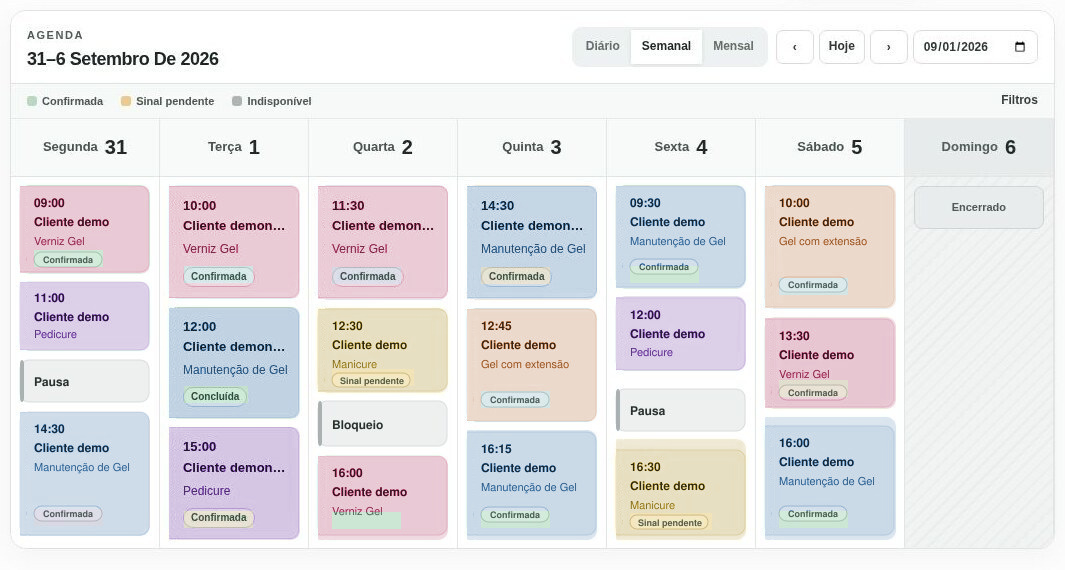The width and height of the screenshot is (1065, 570).
Task: Edit the 09/01/2026 date field
Action: click(x=975, y=47)
